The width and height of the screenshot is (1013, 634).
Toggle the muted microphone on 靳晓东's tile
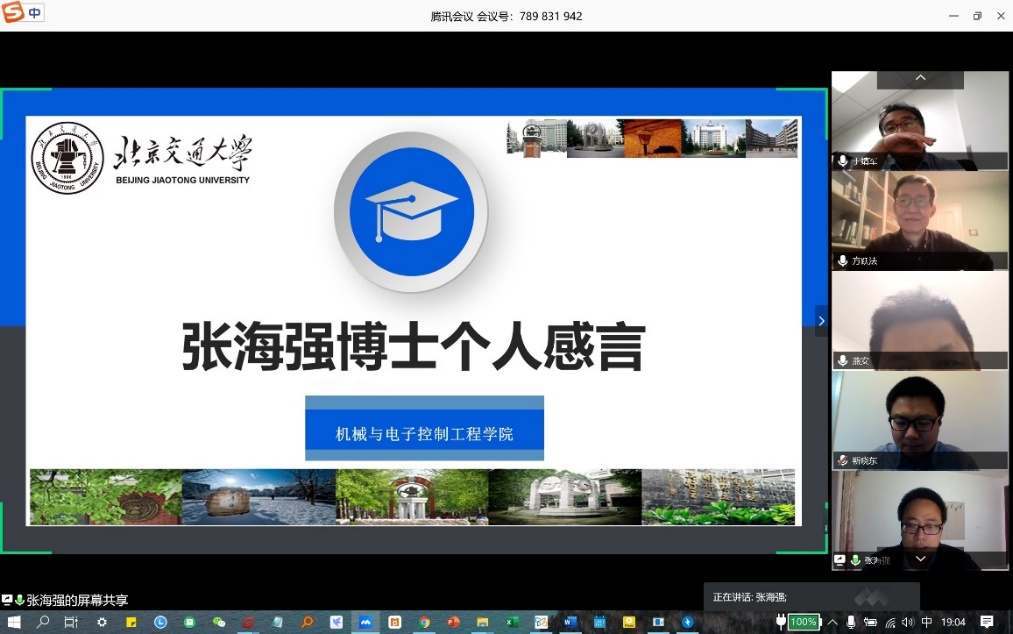click(x=843, y=461)
